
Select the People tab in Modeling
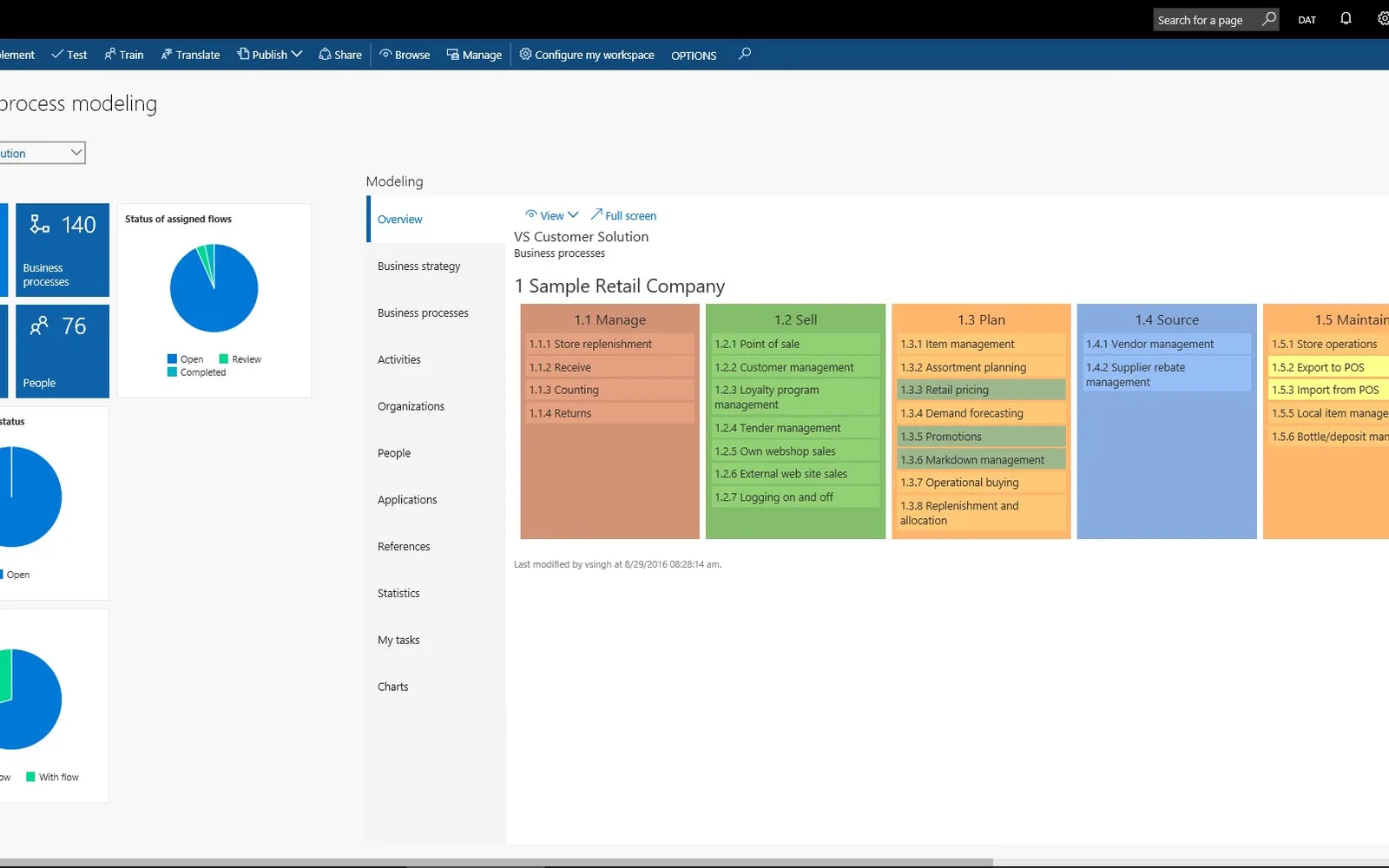(x=436, y=453)
